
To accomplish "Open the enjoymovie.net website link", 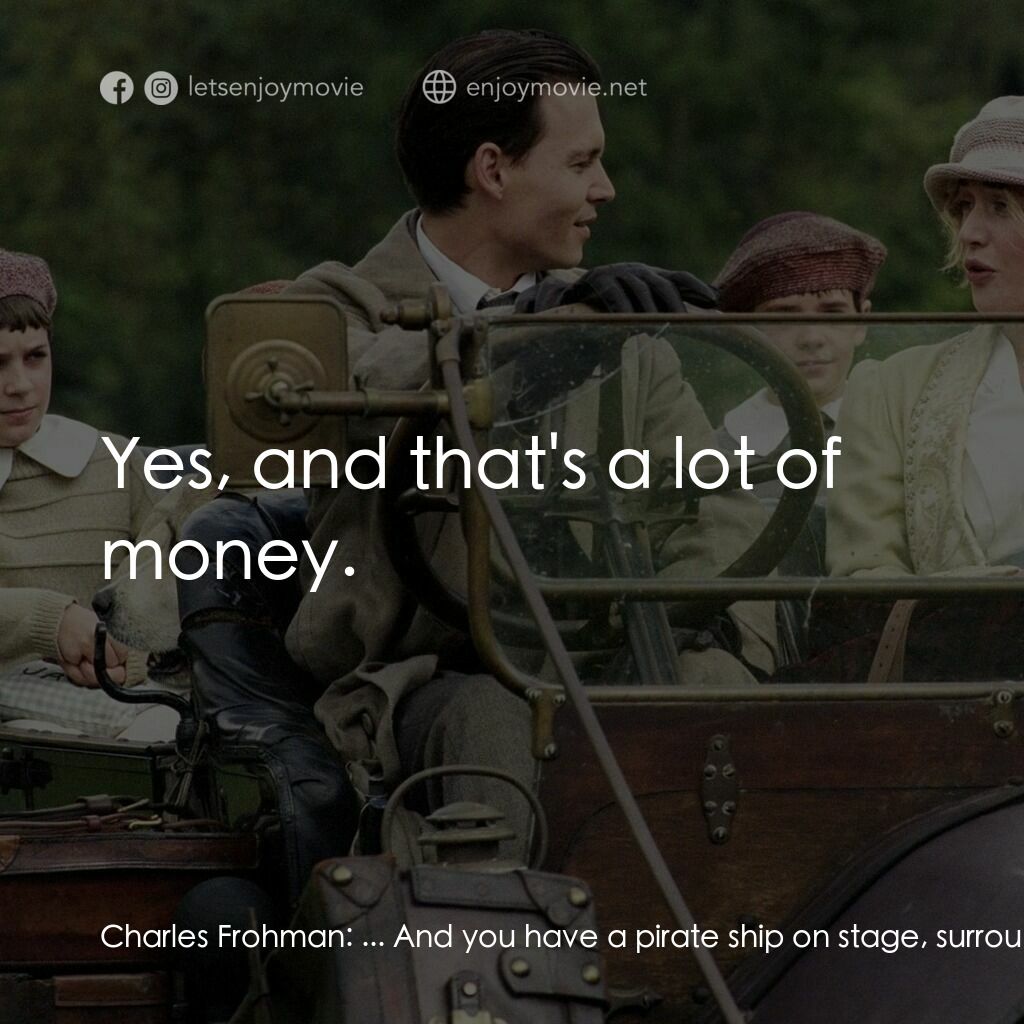I will pos(556,88).
